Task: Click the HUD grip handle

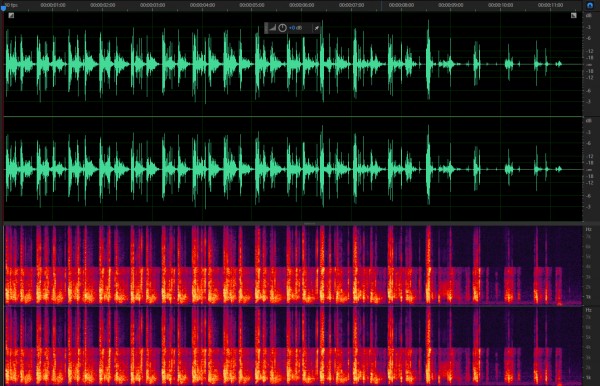Action: [266, 28]
